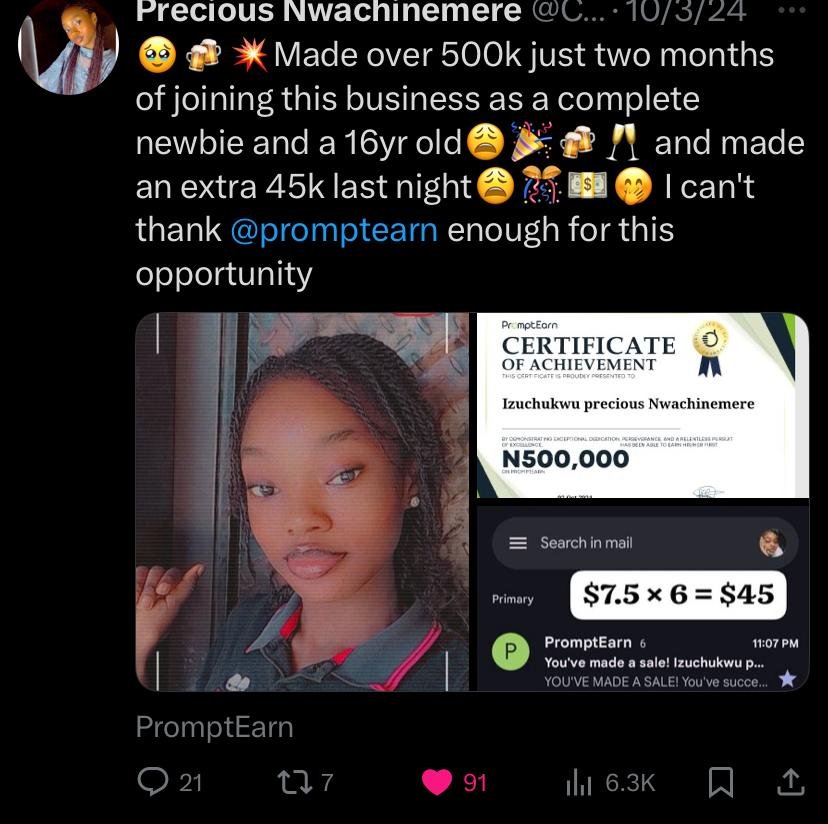This screenshot has width=828, height=824.
Task: Tap the mail account avatar icon
Action: [772, 543]
